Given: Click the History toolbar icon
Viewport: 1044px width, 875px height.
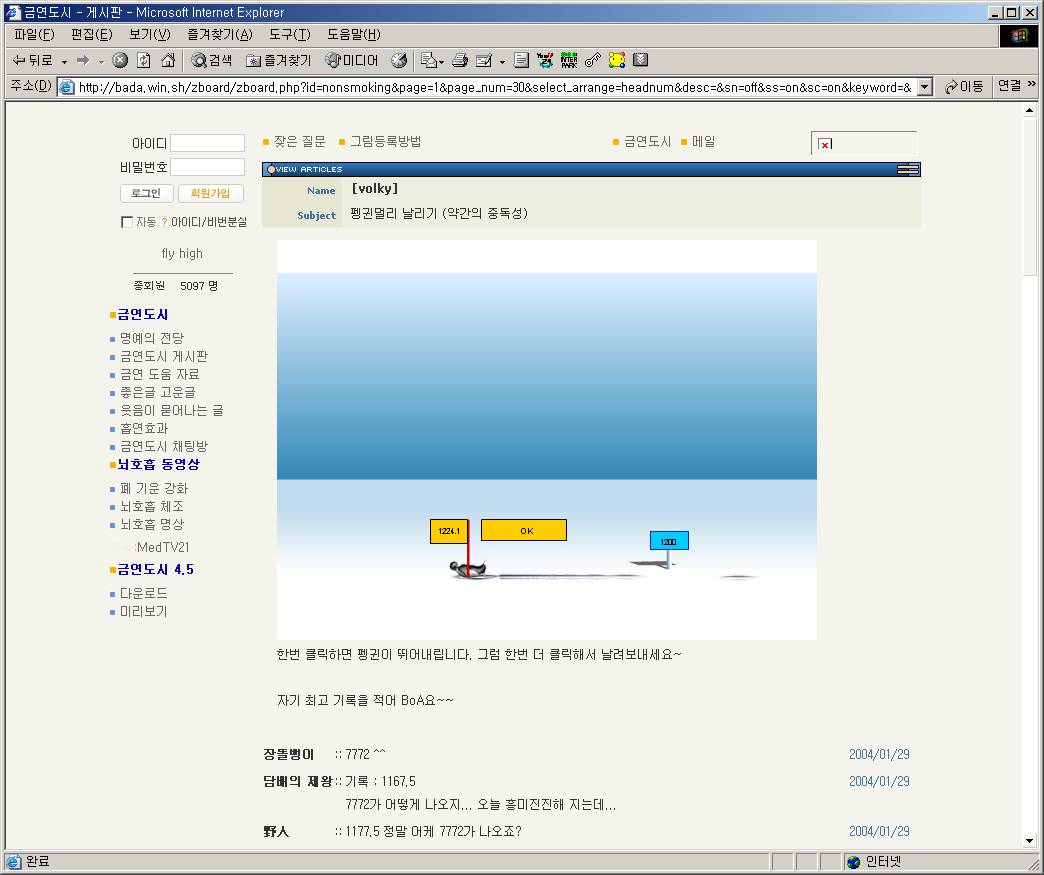Looking at the screenshot, I should click(399, 60).
